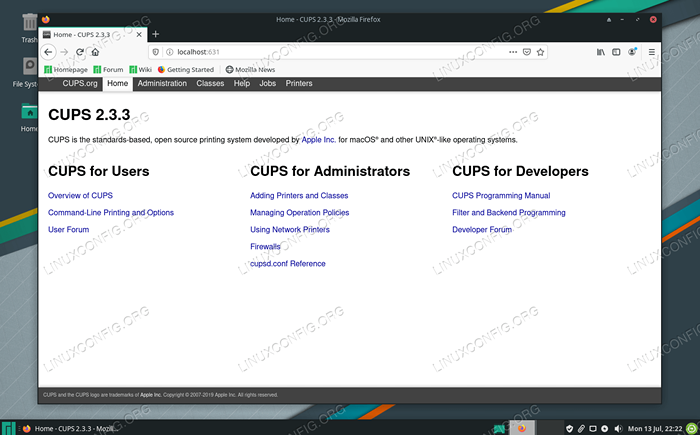The height and width of the screenshot is (435, 700).
Task: Open a new tab with the plus button
Action: coord(155,34)
